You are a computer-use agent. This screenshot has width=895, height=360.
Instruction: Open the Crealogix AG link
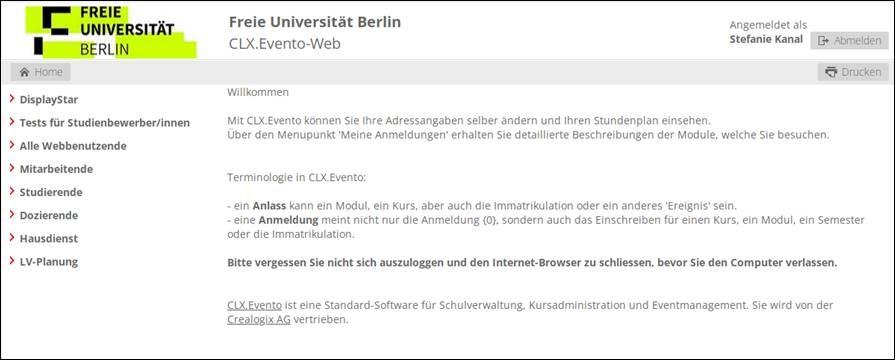[259, 319]
